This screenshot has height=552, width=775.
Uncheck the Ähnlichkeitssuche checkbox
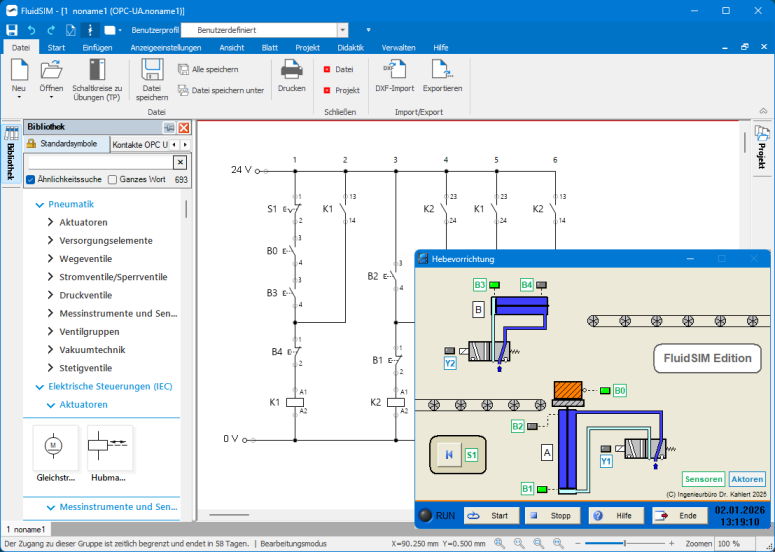31,180
